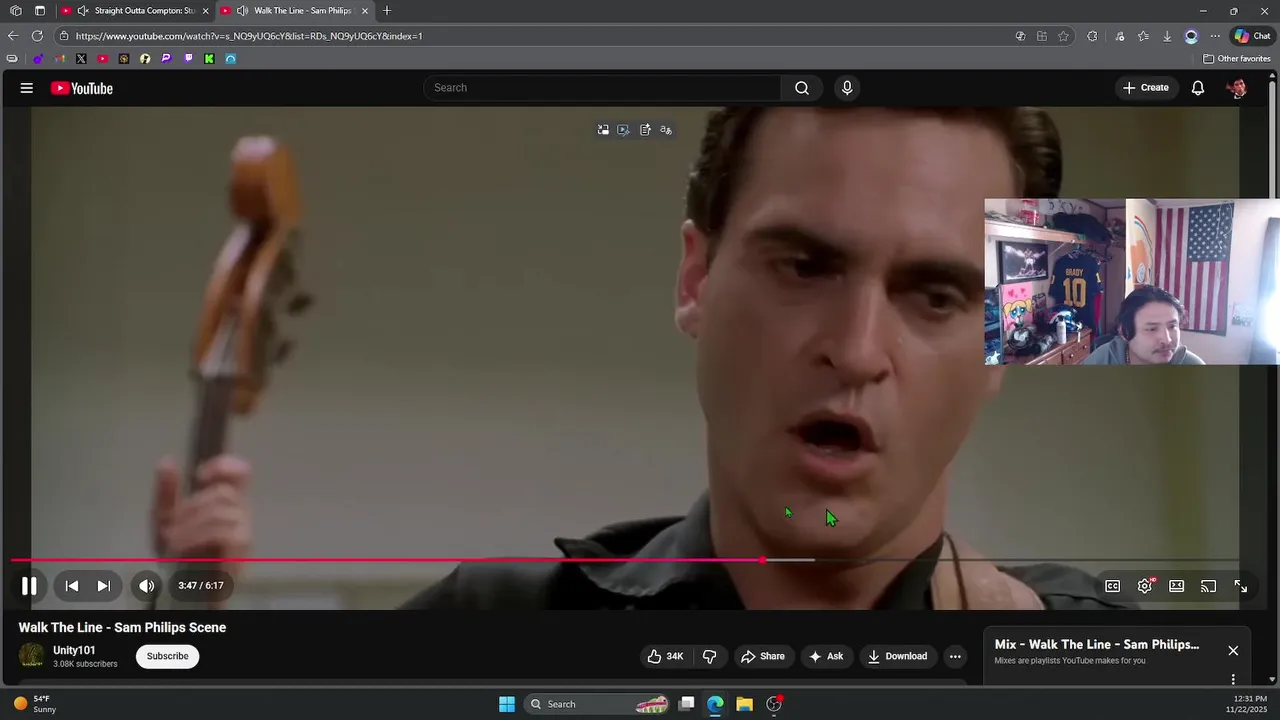Image resolution: width=1280 pixels, height=720 pixels.
Task: Mute the video with the player volume icon
Action: (x=147, y=586)
